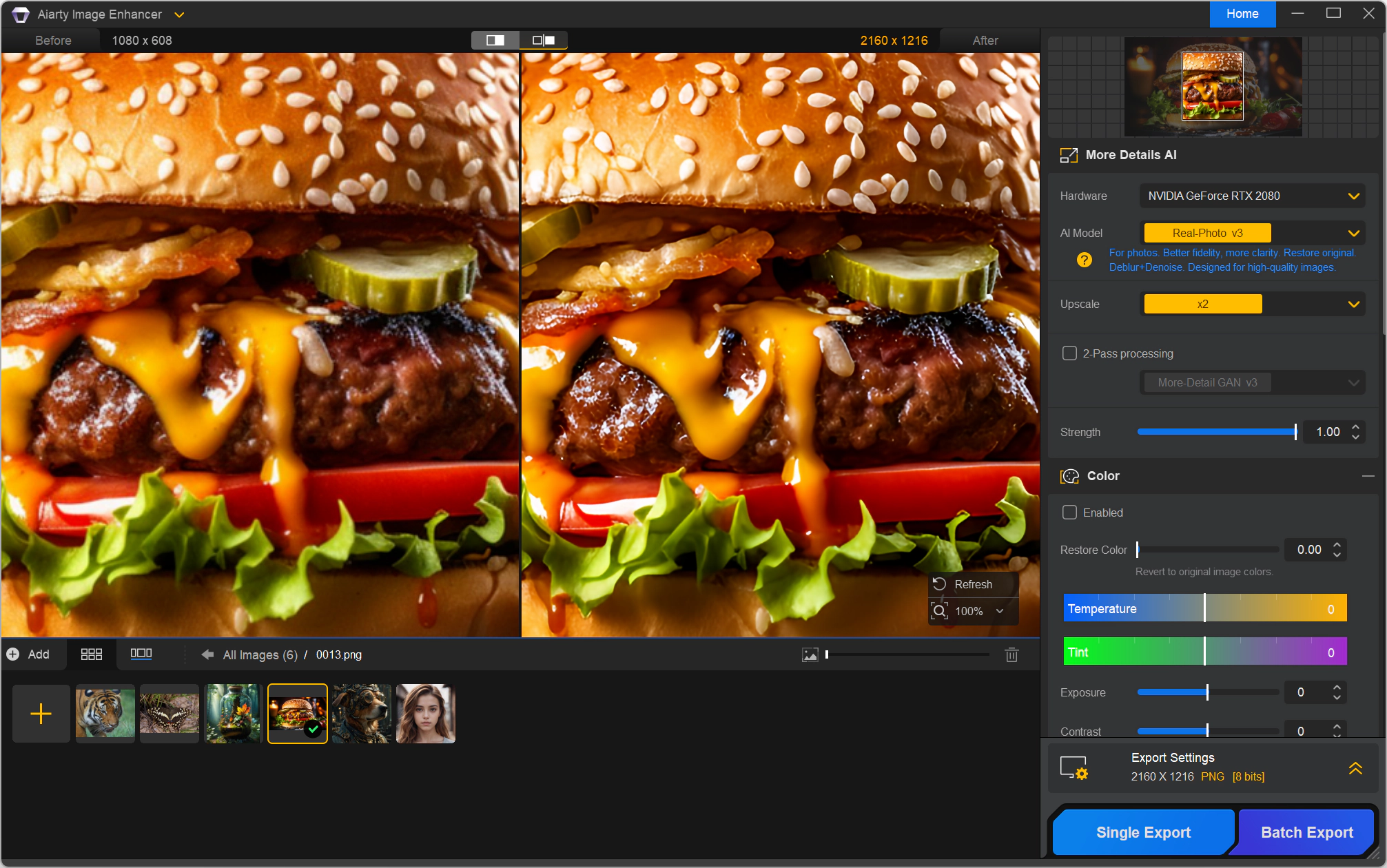Enable 2-Pass processing checkbox
1387x868 pixels.
pos(1069,353)
